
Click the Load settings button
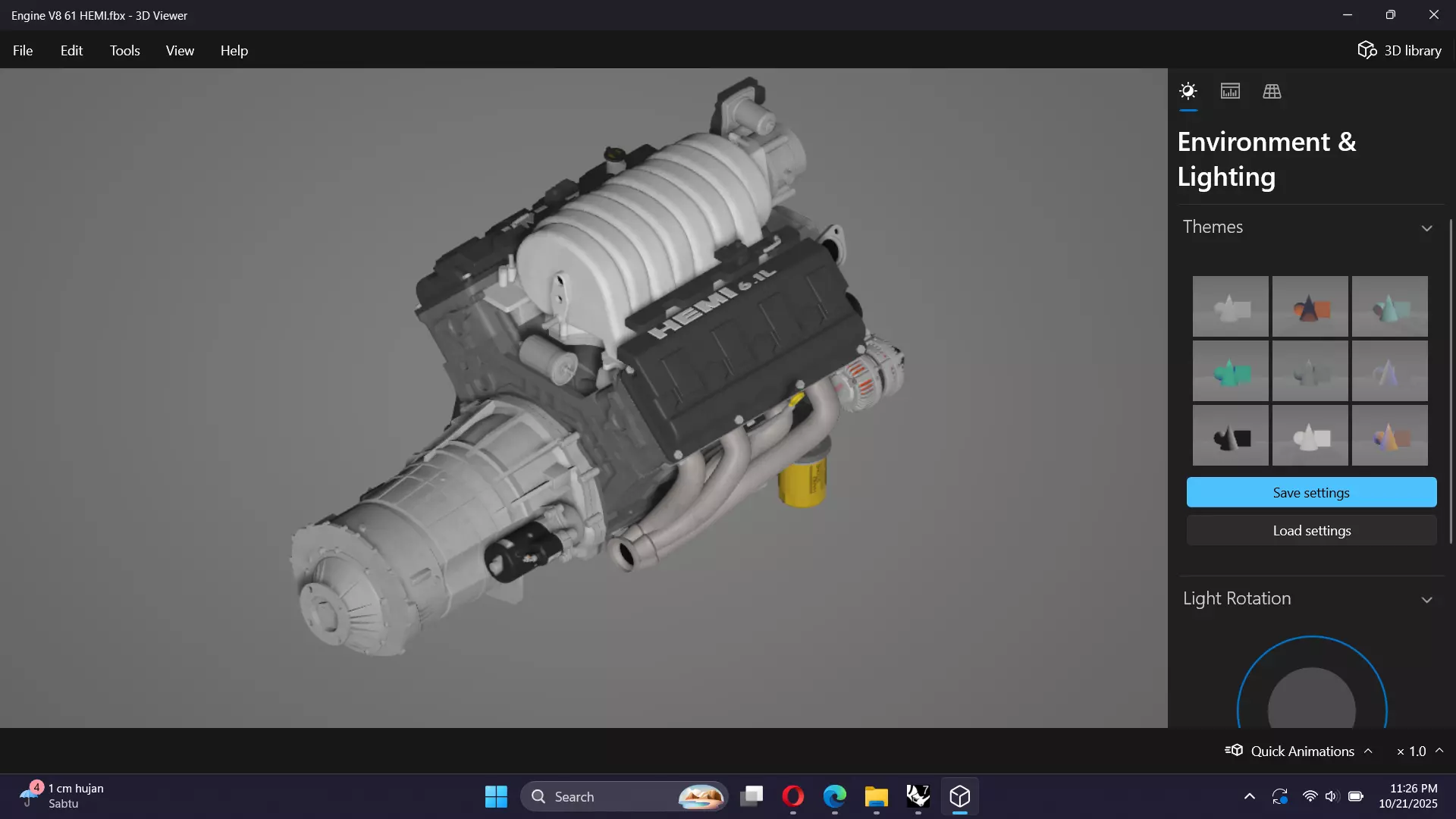click(1311, 530)
